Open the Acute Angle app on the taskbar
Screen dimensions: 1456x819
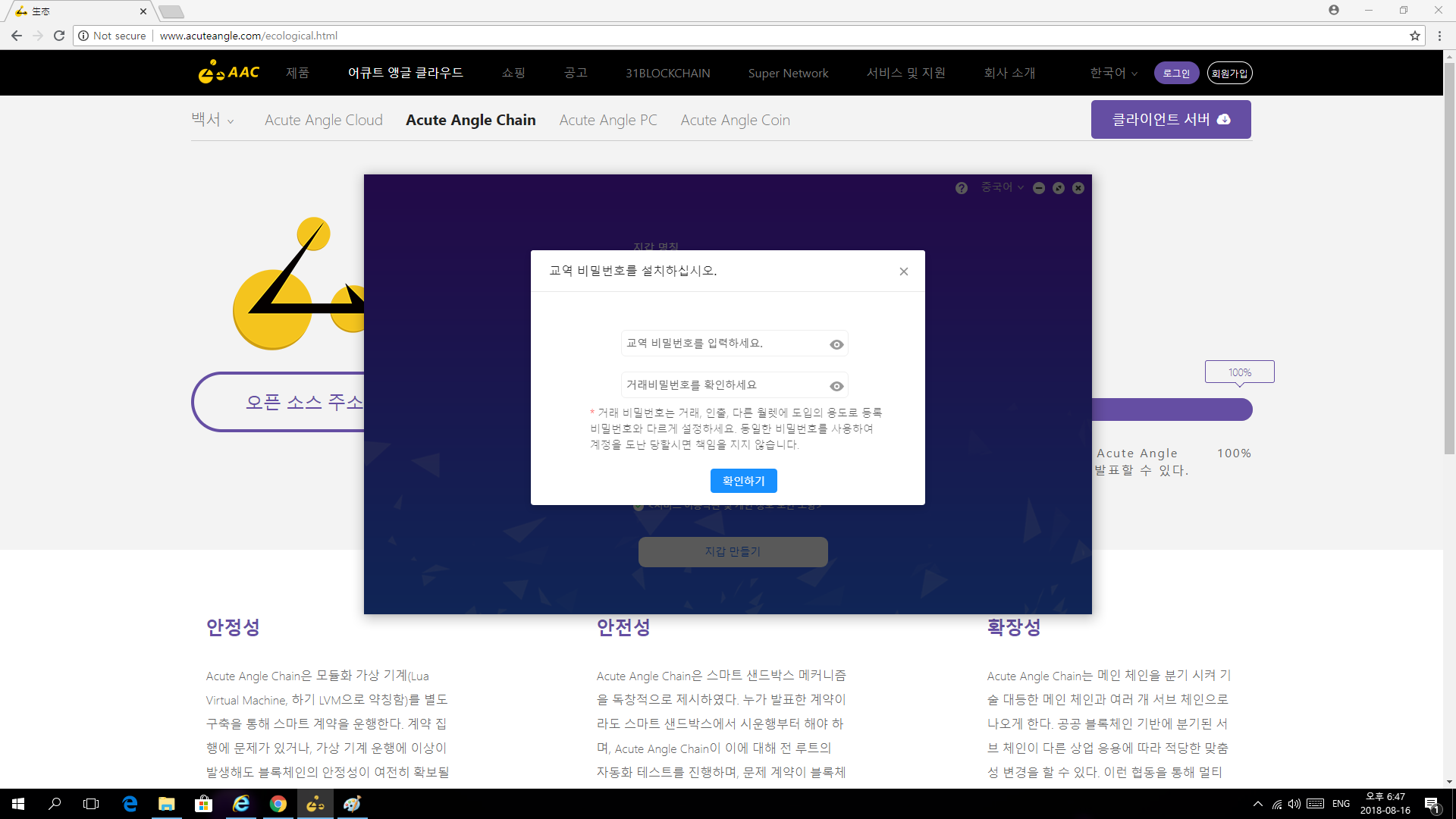click(x=315, y=804)
